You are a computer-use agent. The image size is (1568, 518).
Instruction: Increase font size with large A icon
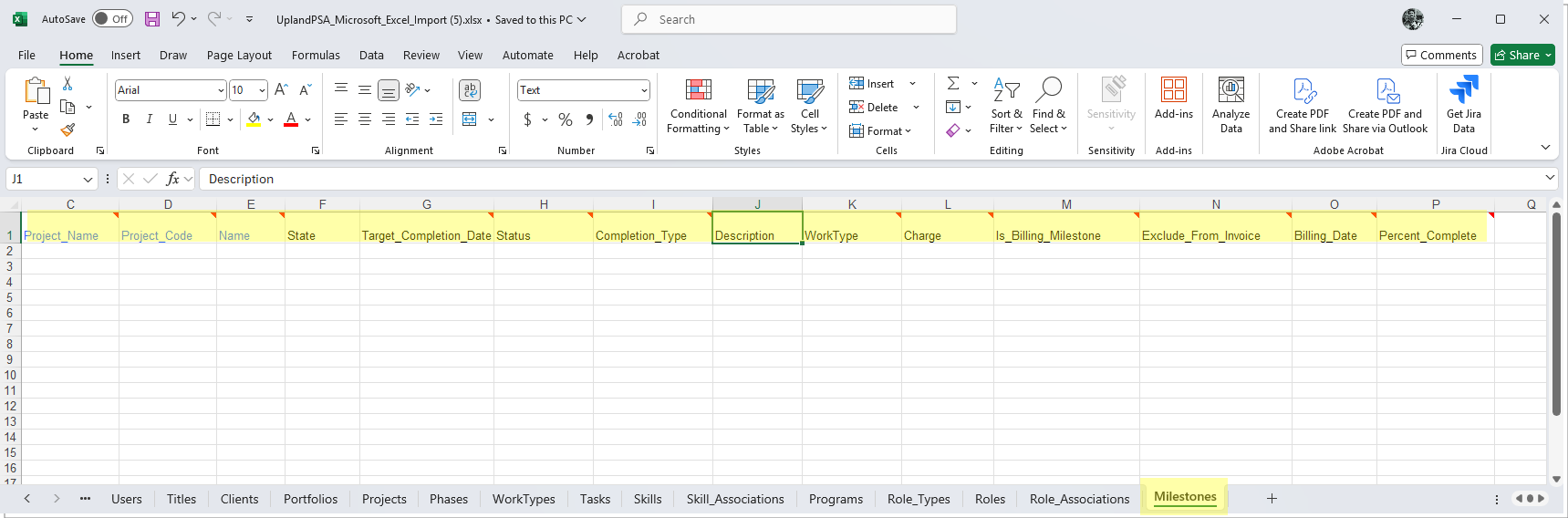tap(282, 89)
